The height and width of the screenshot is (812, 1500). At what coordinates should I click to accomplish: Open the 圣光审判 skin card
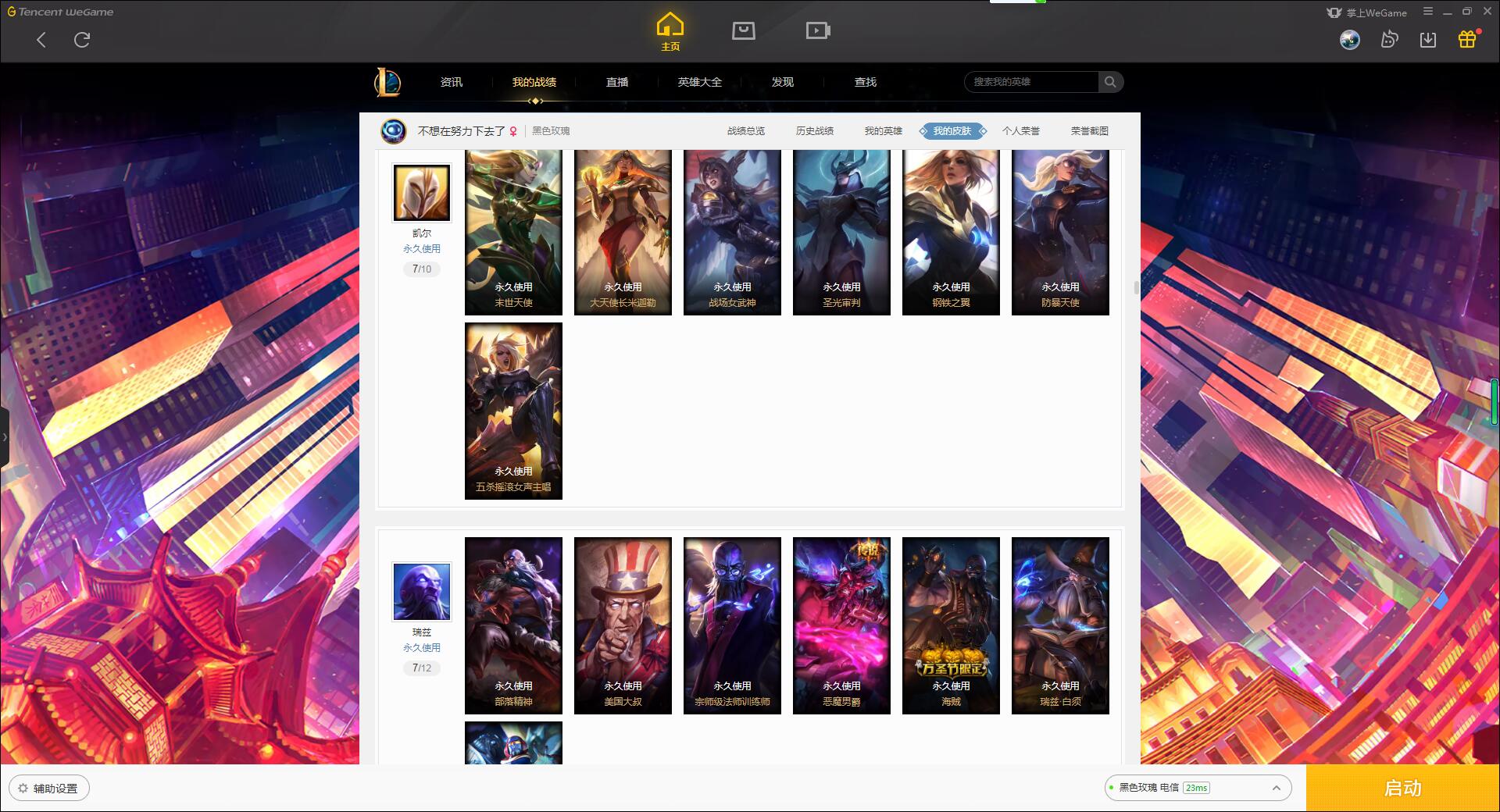point(841,233)
